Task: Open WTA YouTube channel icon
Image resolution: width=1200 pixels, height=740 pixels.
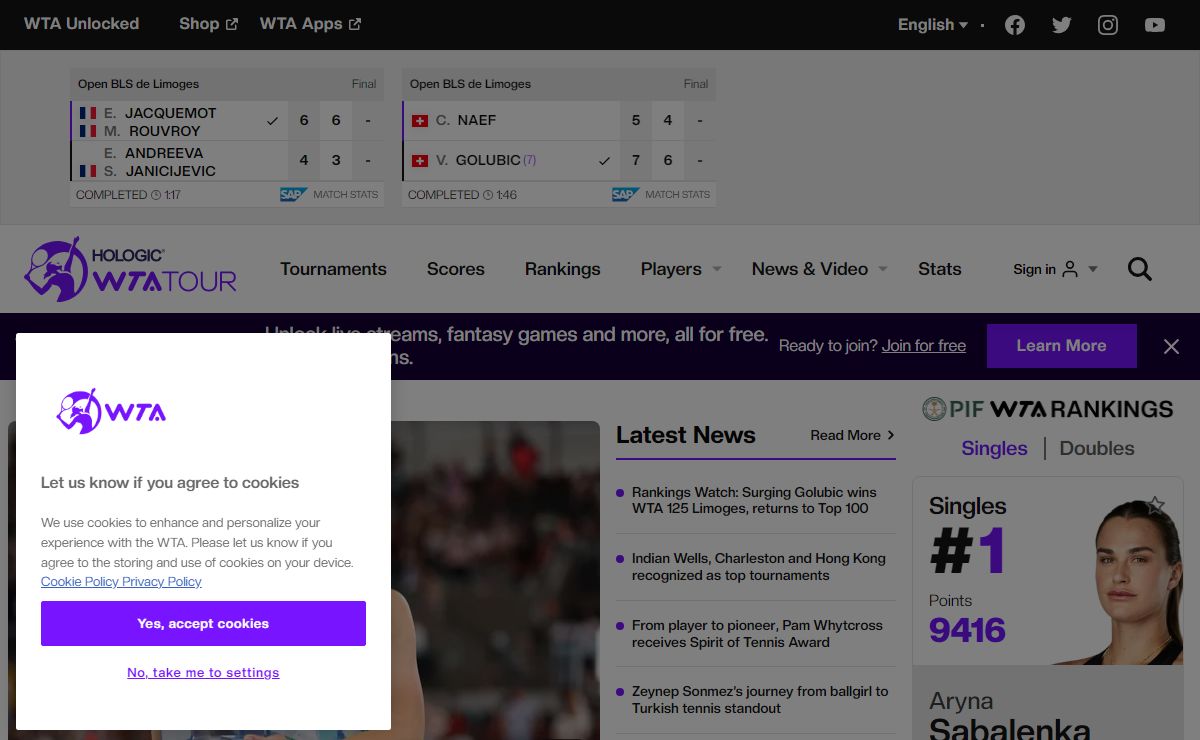Action: (x=1155, y=25)
